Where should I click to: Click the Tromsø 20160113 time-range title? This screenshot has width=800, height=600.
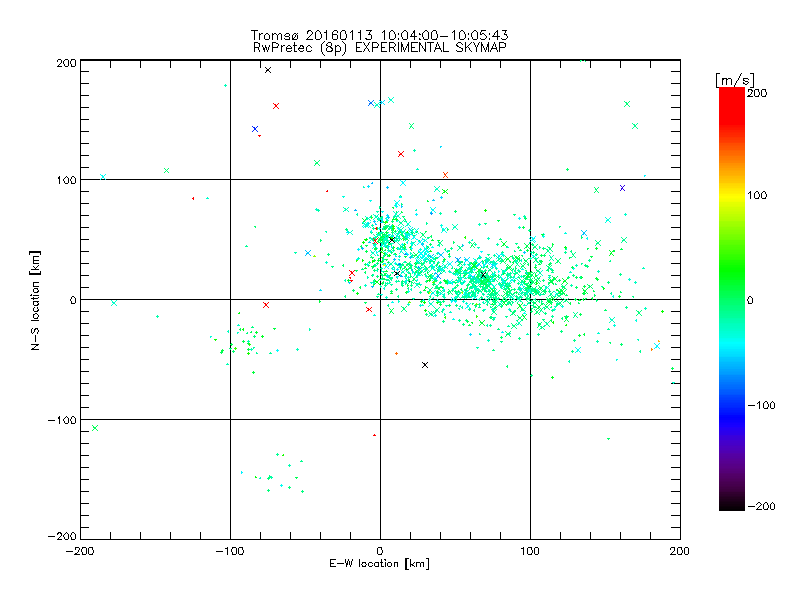379,35
